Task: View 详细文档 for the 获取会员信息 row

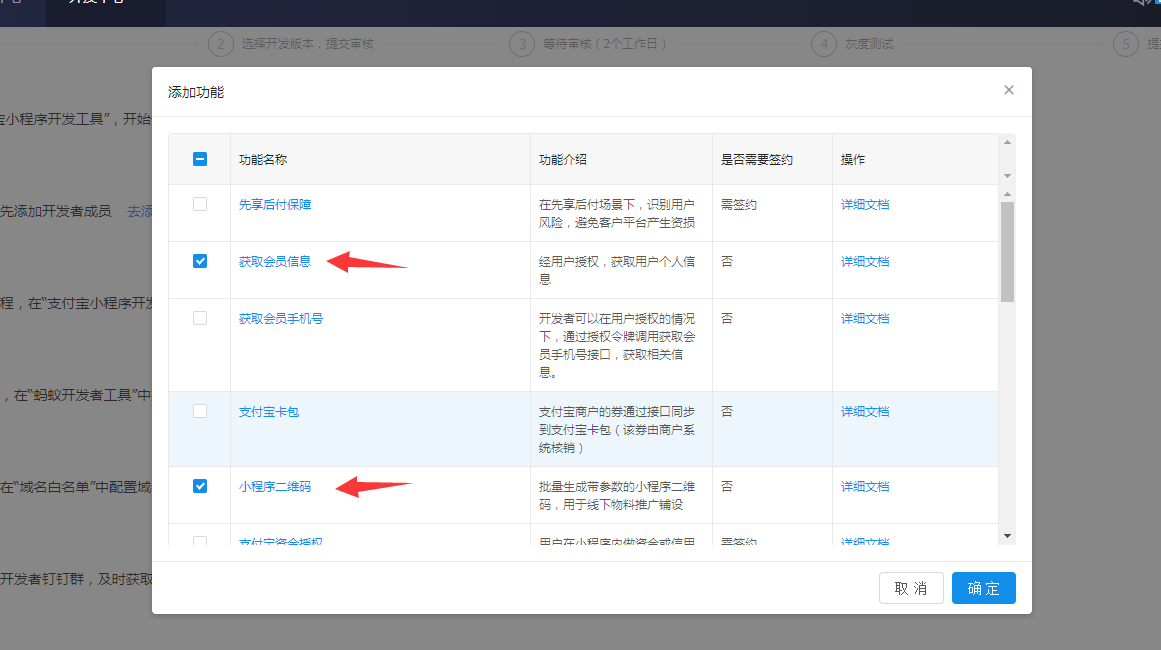Action: pyautogui.click(x=865, y=261)
